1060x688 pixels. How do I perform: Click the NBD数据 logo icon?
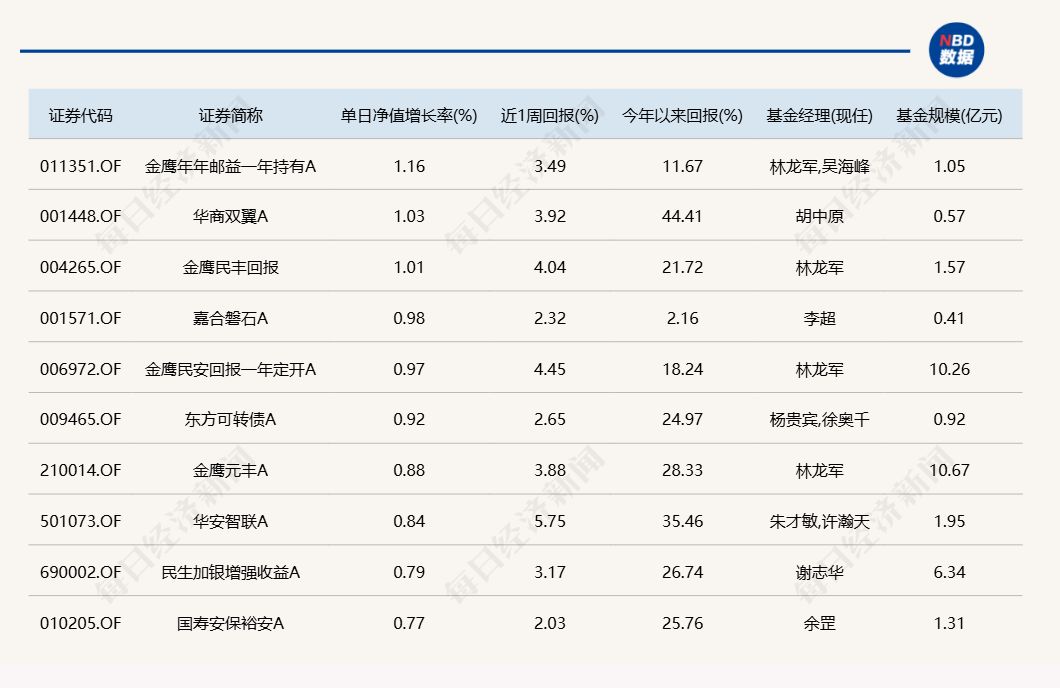pyautogui.click(x=956, y=50)
